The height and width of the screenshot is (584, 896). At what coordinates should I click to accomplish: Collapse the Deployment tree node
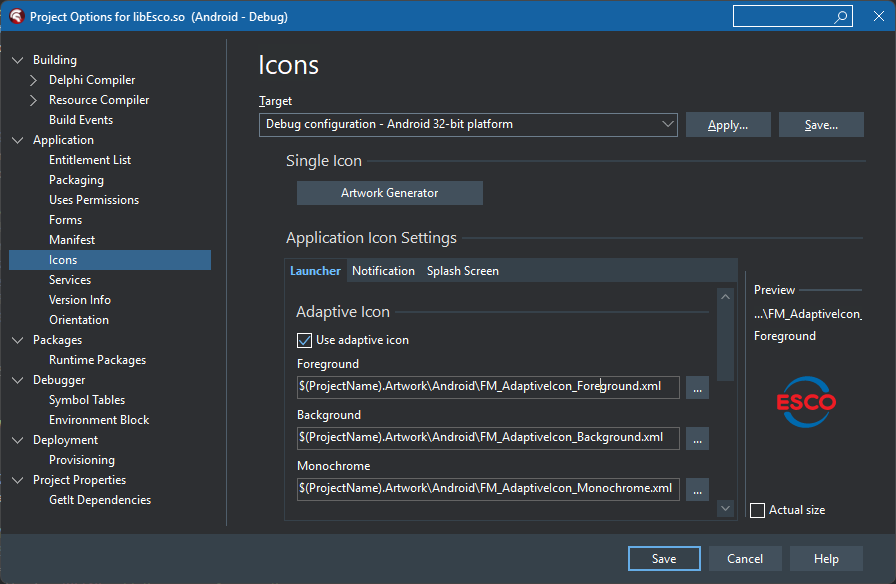pyautogui.click(x=18, y=440)
